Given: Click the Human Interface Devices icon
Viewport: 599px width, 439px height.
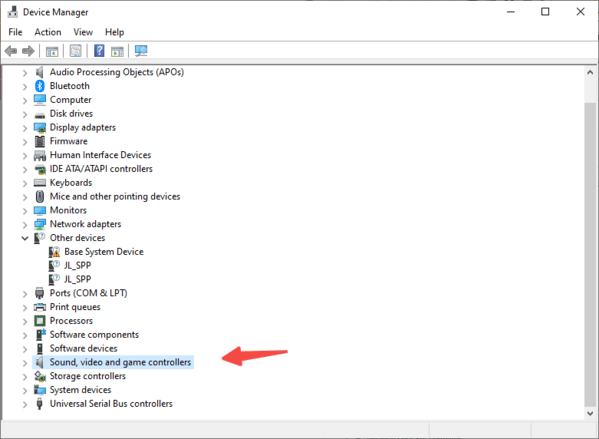Looking at the screenshot, I should 40,155.
